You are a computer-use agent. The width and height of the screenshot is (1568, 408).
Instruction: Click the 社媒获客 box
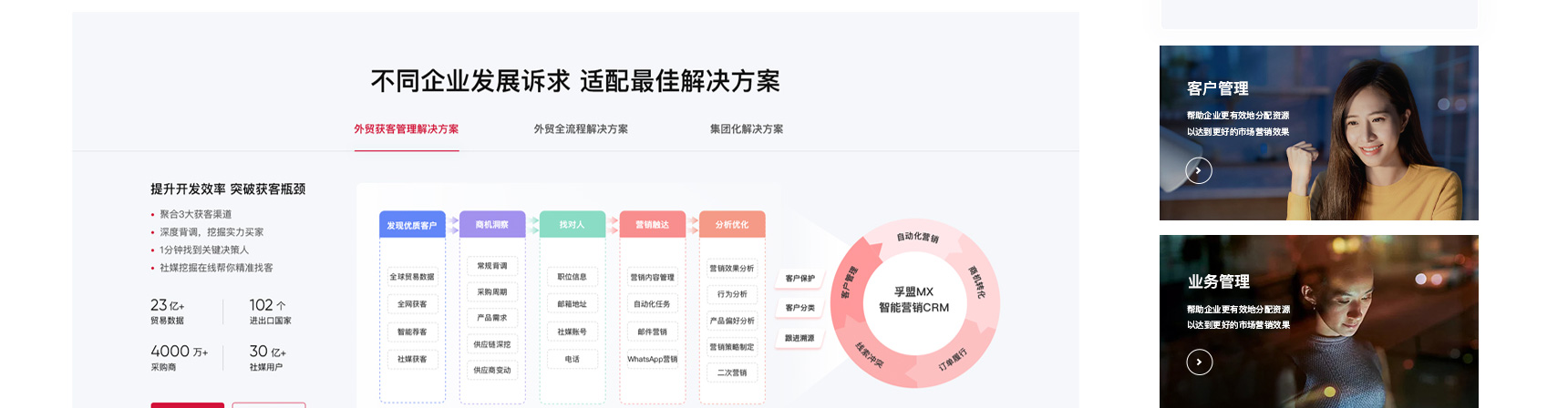coord(412,359)
